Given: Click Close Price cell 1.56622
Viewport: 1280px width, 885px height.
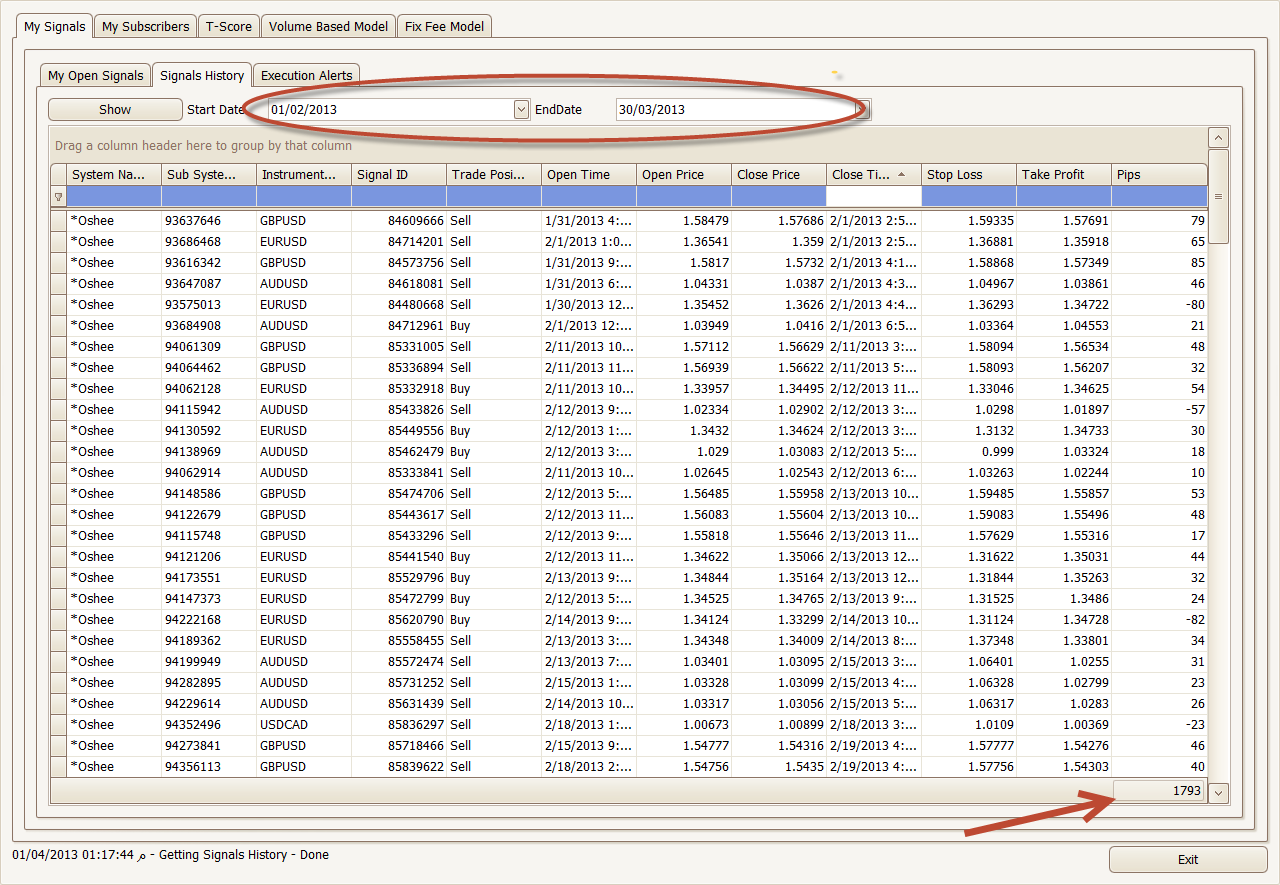Looking at the screenshot, I should pos(779,367).
